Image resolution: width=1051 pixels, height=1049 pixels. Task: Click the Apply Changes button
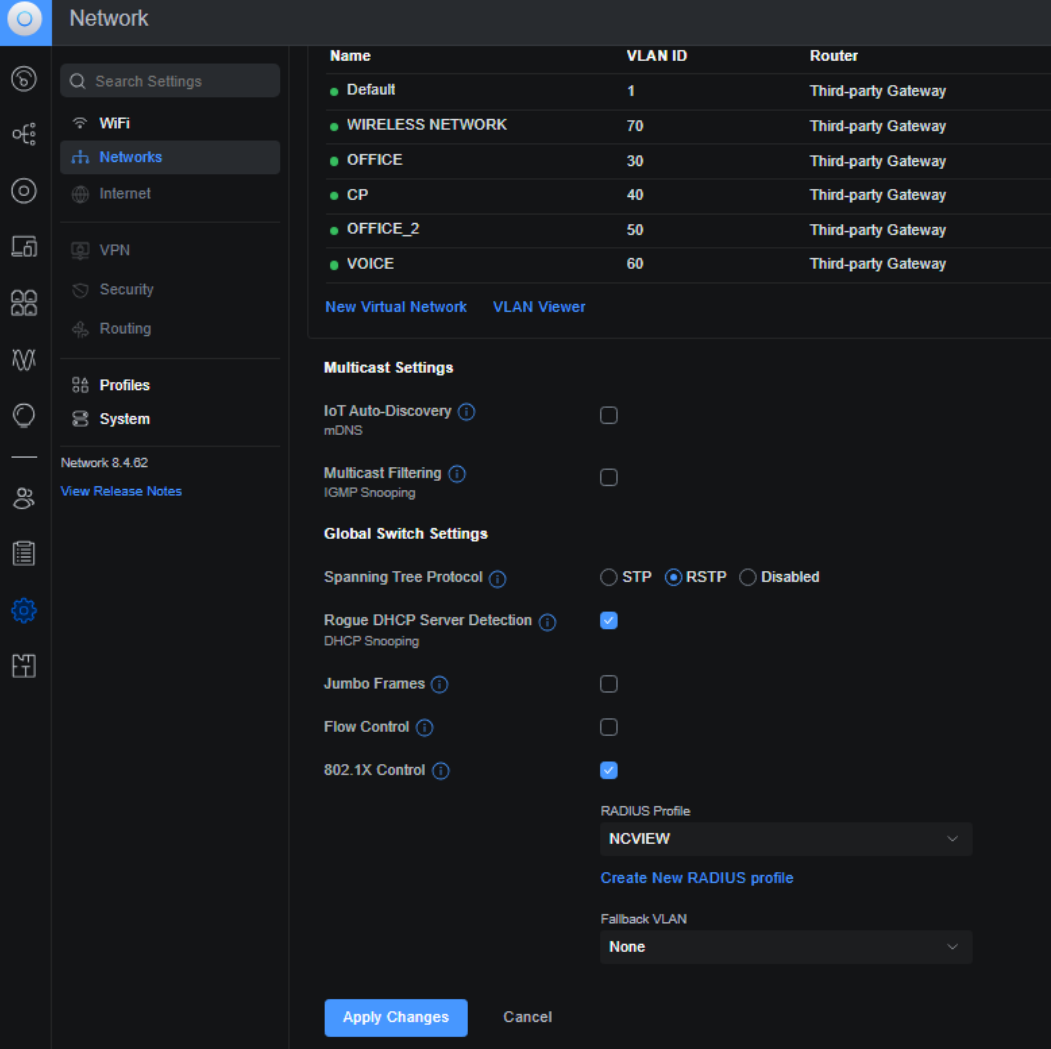coord(395,1017)
